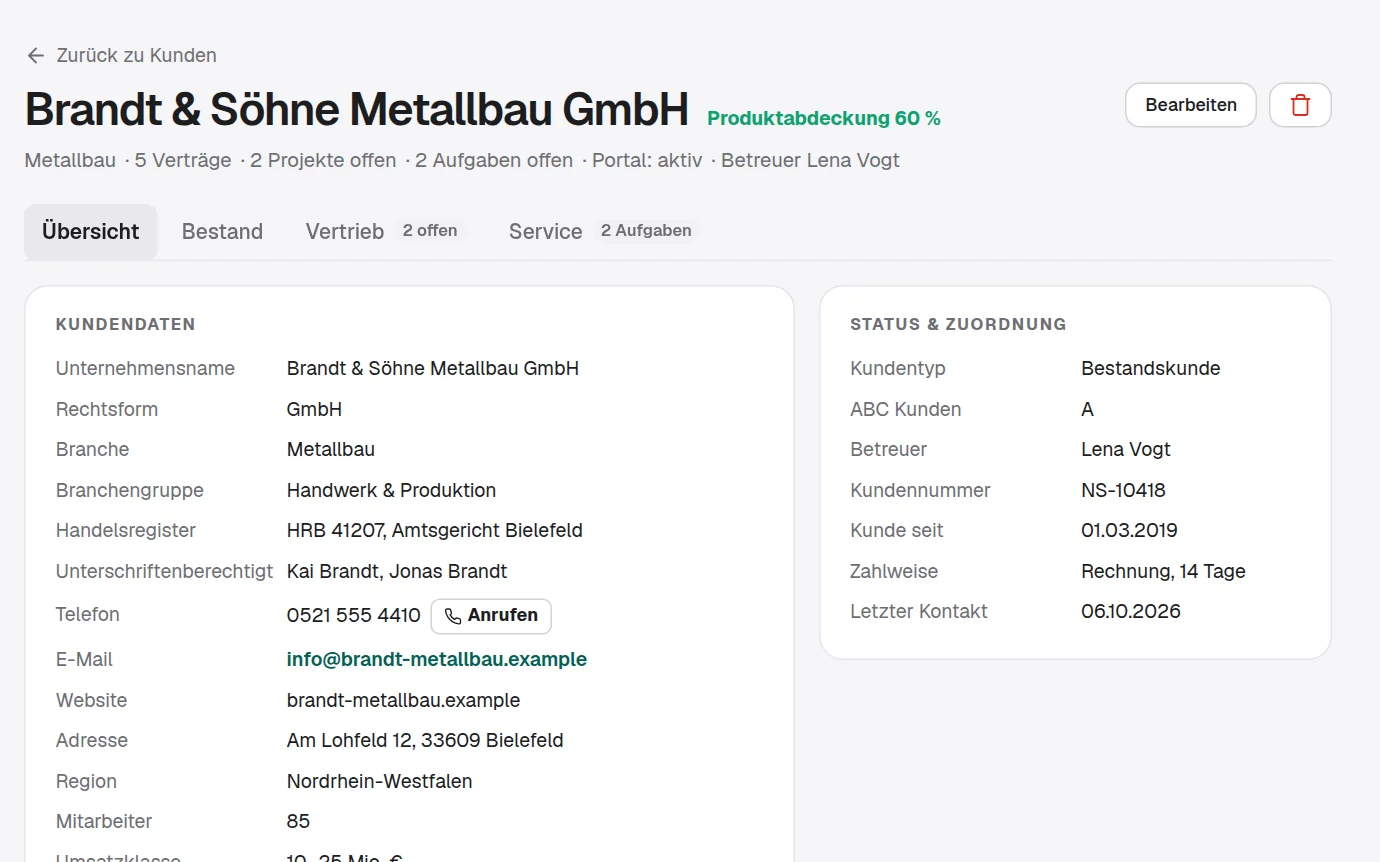Click the Produktabdeckung 60 % indicator
The height and width of the screenshot is (862, 1380).
pos(824,119)
